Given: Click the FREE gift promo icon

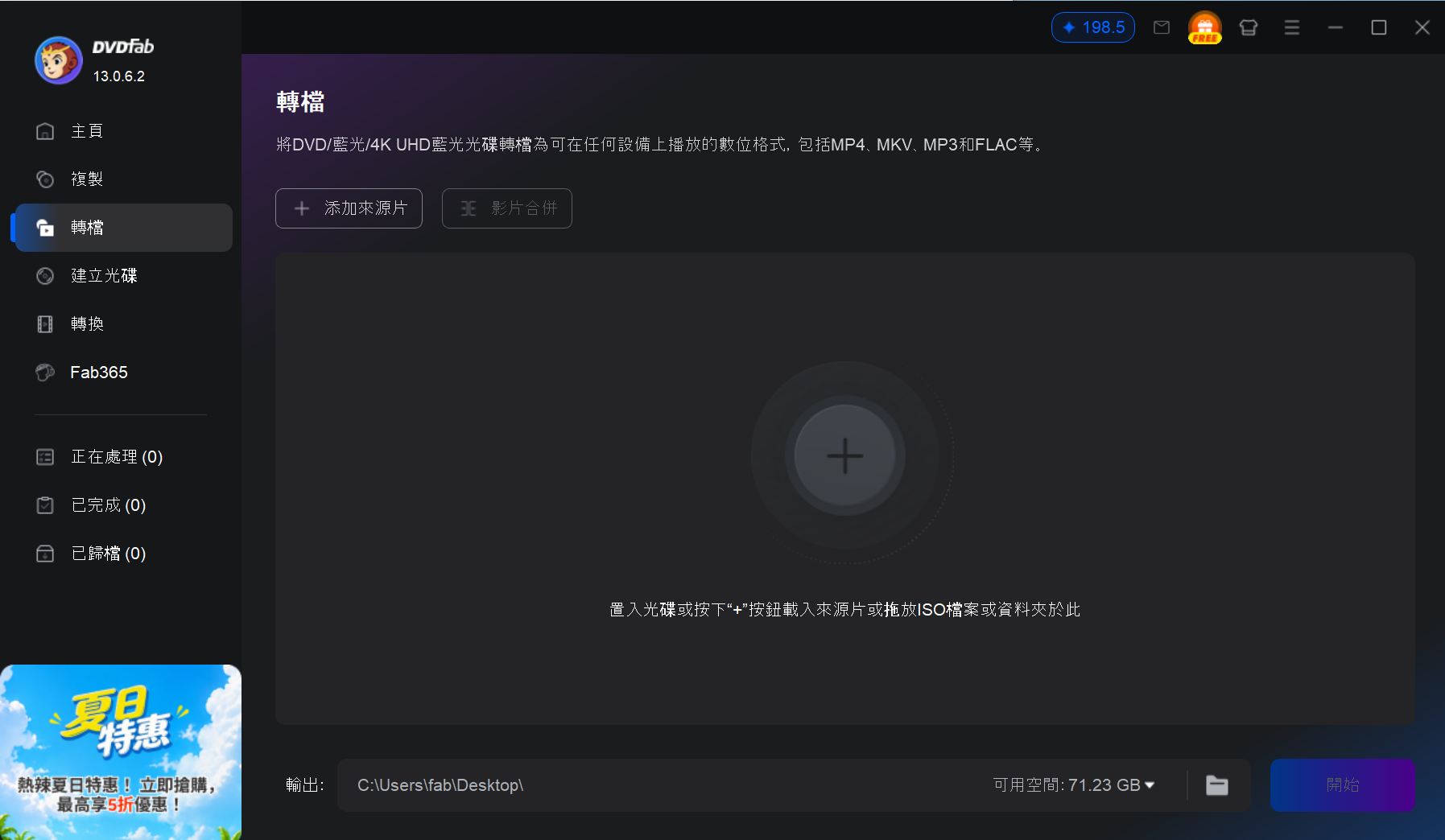Looking at the screenshot, I should click(x=1205, y=27).
